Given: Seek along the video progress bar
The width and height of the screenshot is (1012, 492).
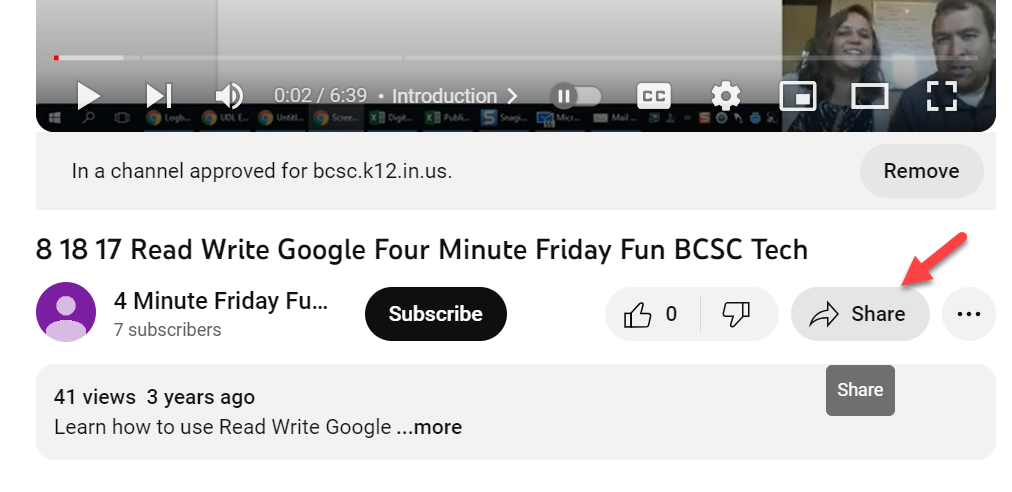Looking at the screenshot, I should click(x=516, y=58).
